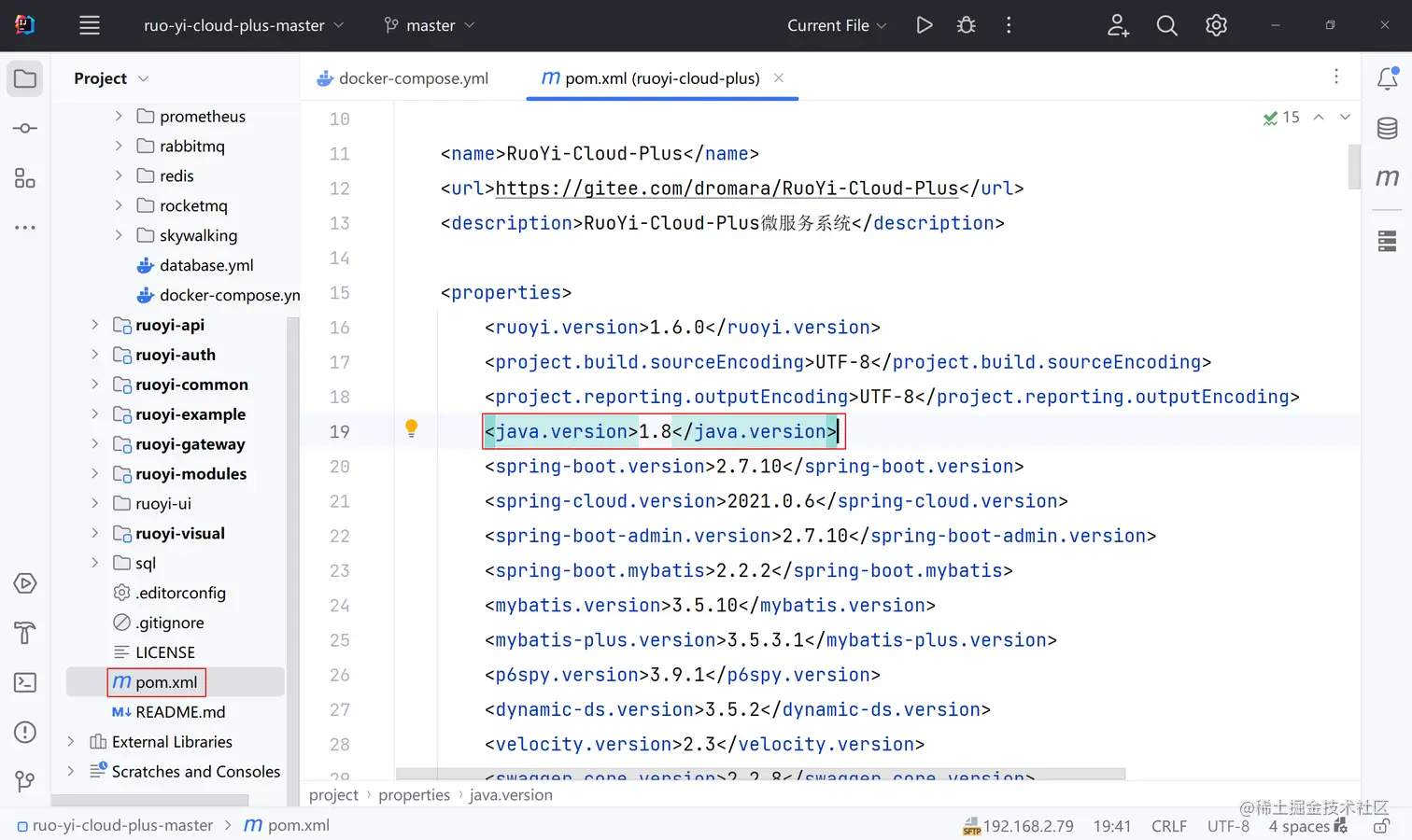The width and height of the screenshot is (1412, 840).
Task: Open the Gitee project URL link
Action: 727,189
